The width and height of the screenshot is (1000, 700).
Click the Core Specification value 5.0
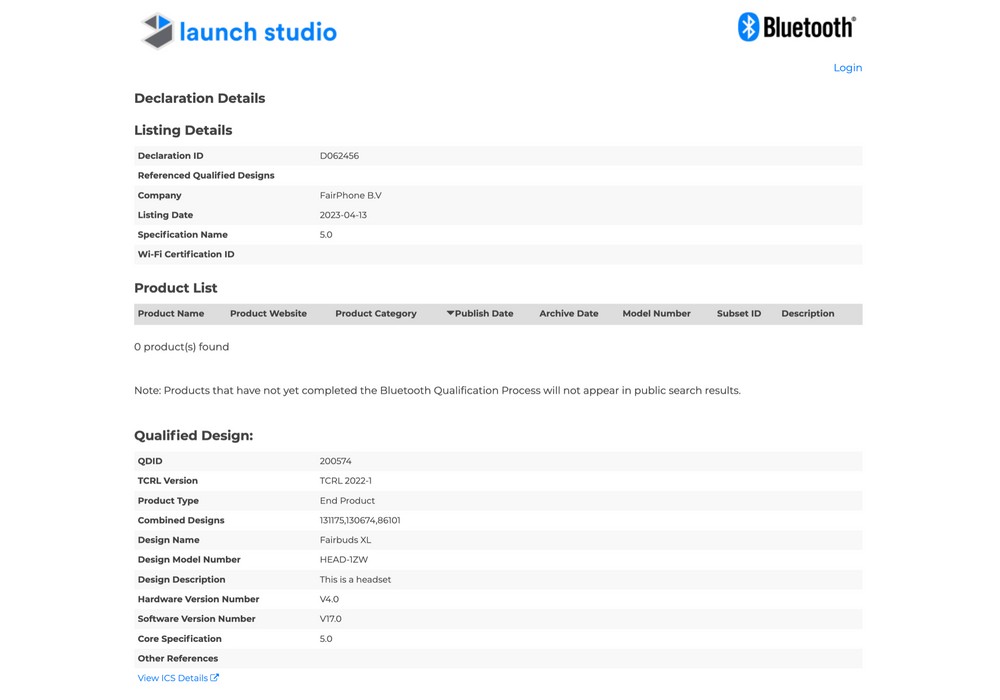326,639
